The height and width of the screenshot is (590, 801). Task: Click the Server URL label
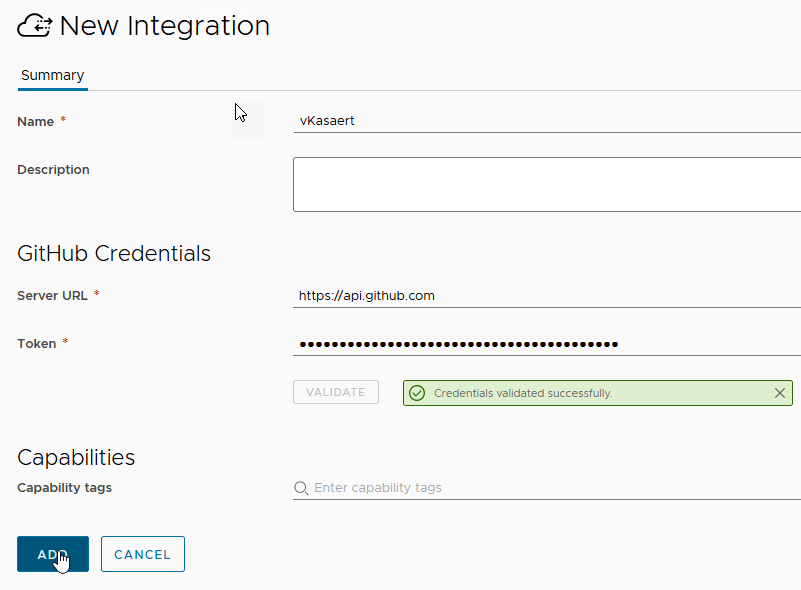(x=53, y=296)
